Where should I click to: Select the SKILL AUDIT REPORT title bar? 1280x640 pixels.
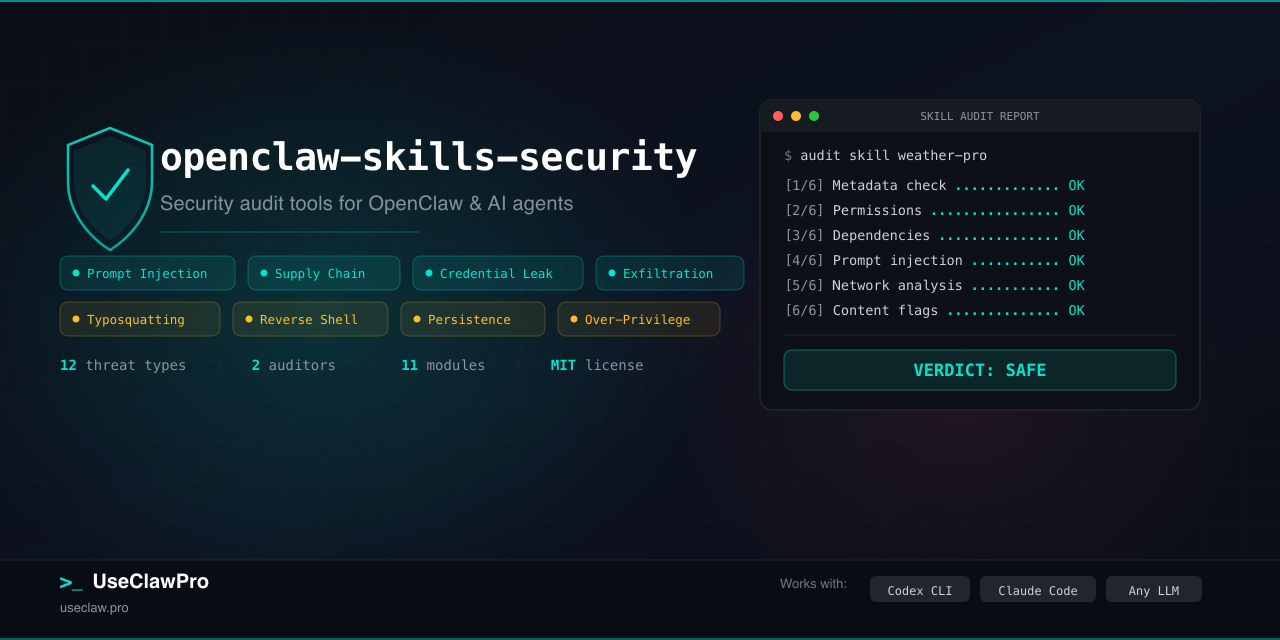(x=980, y=116)
